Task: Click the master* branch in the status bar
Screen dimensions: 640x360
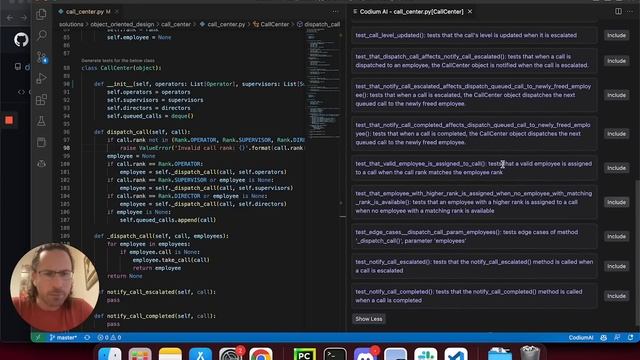Action: [63, 338]
